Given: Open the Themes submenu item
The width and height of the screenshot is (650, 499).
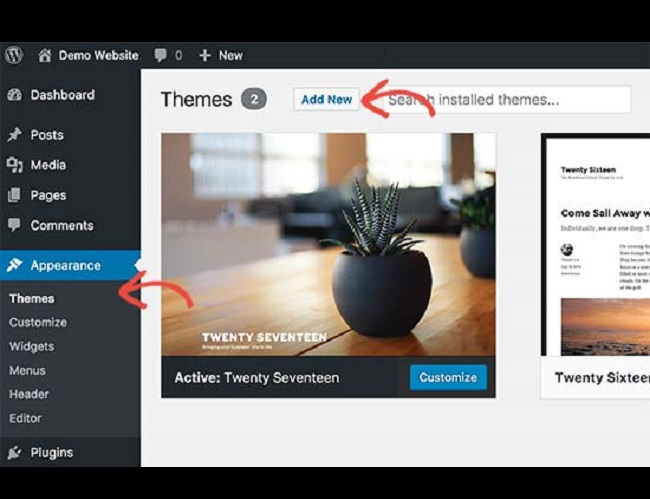Looking at the screenshot, I should [32, 298].
